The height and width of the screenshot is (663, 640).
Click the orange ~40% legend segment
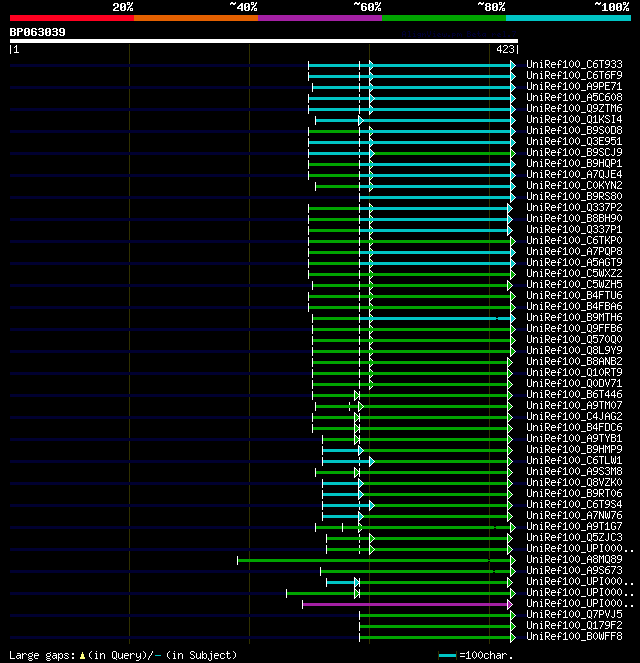tap(196, 18)
